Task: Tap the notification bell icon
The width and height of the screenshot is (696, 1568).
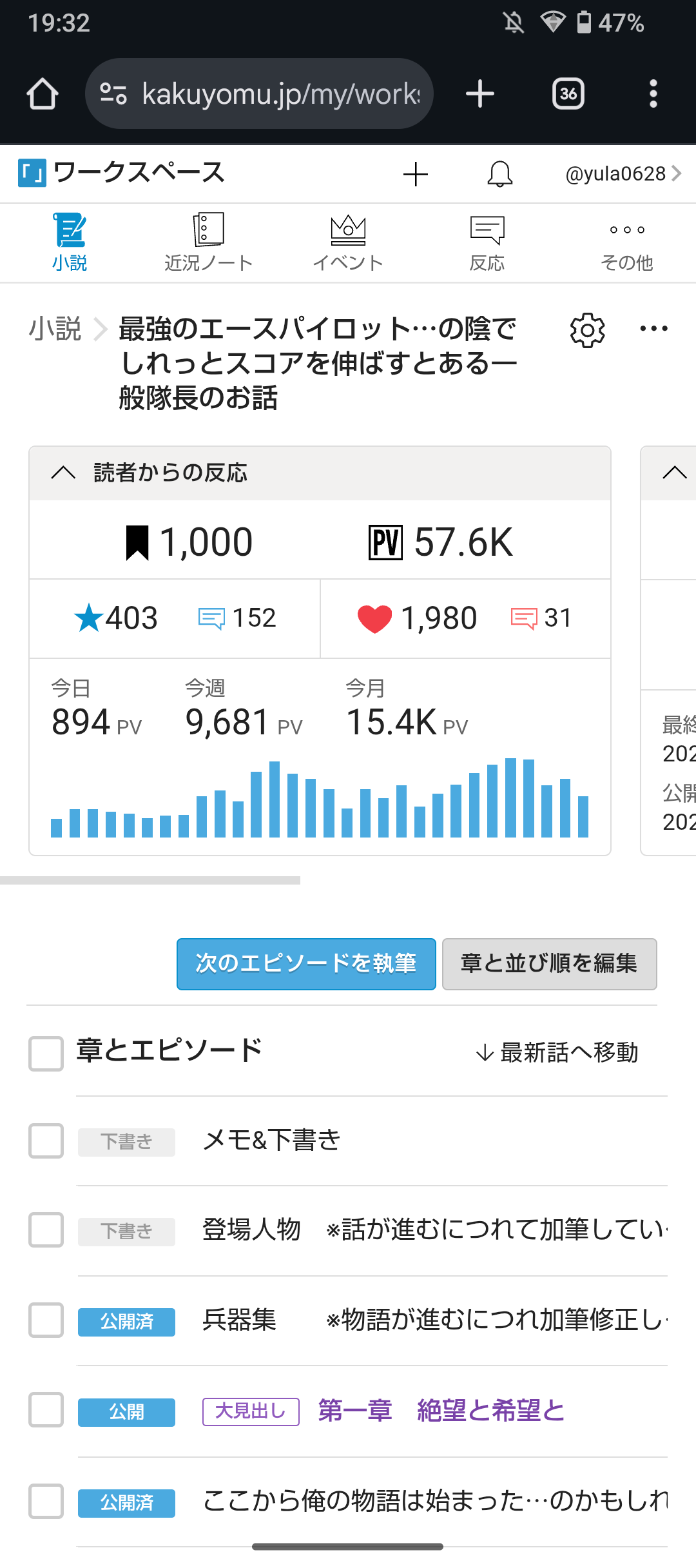Action: (x=499, y=174)
